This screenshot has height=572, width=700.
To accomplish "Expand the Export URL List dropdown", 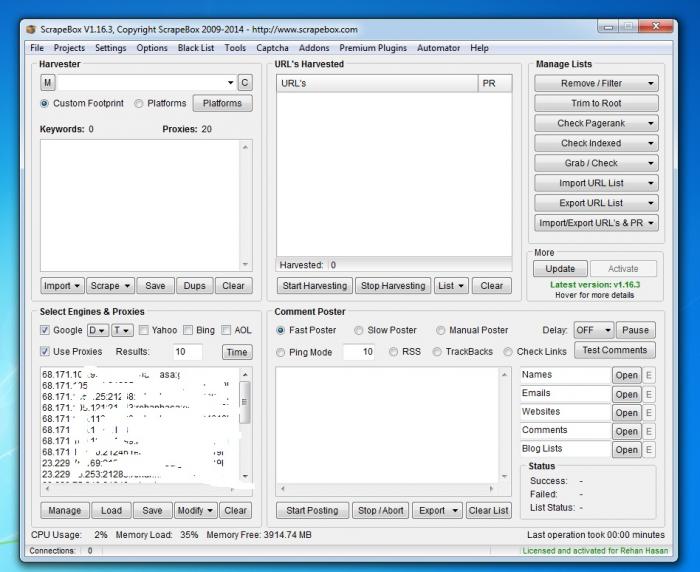I will 651,203.
